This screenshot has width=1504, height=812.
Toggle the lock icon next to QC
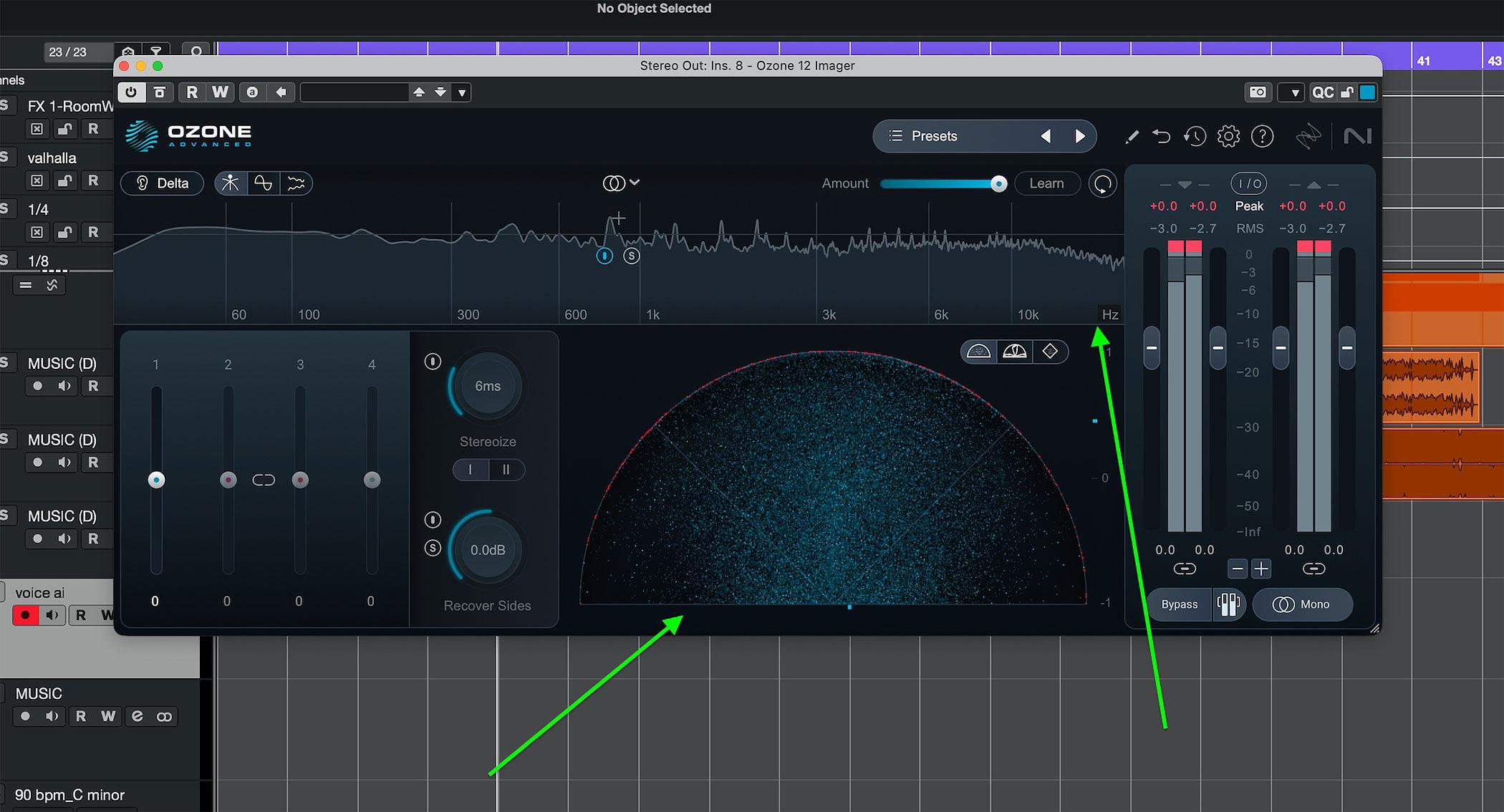point(1347,92)
